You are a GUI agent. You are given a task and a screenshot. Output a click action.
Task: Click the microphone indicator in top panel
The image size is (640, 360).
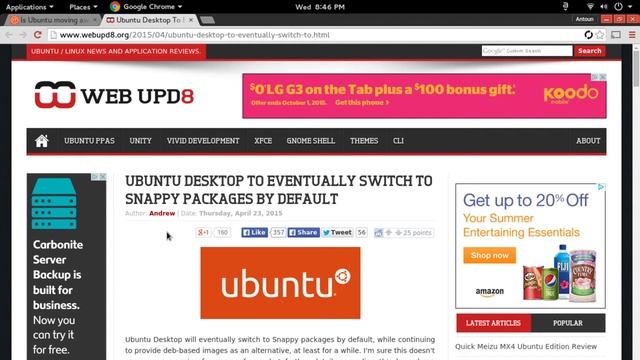565,7
